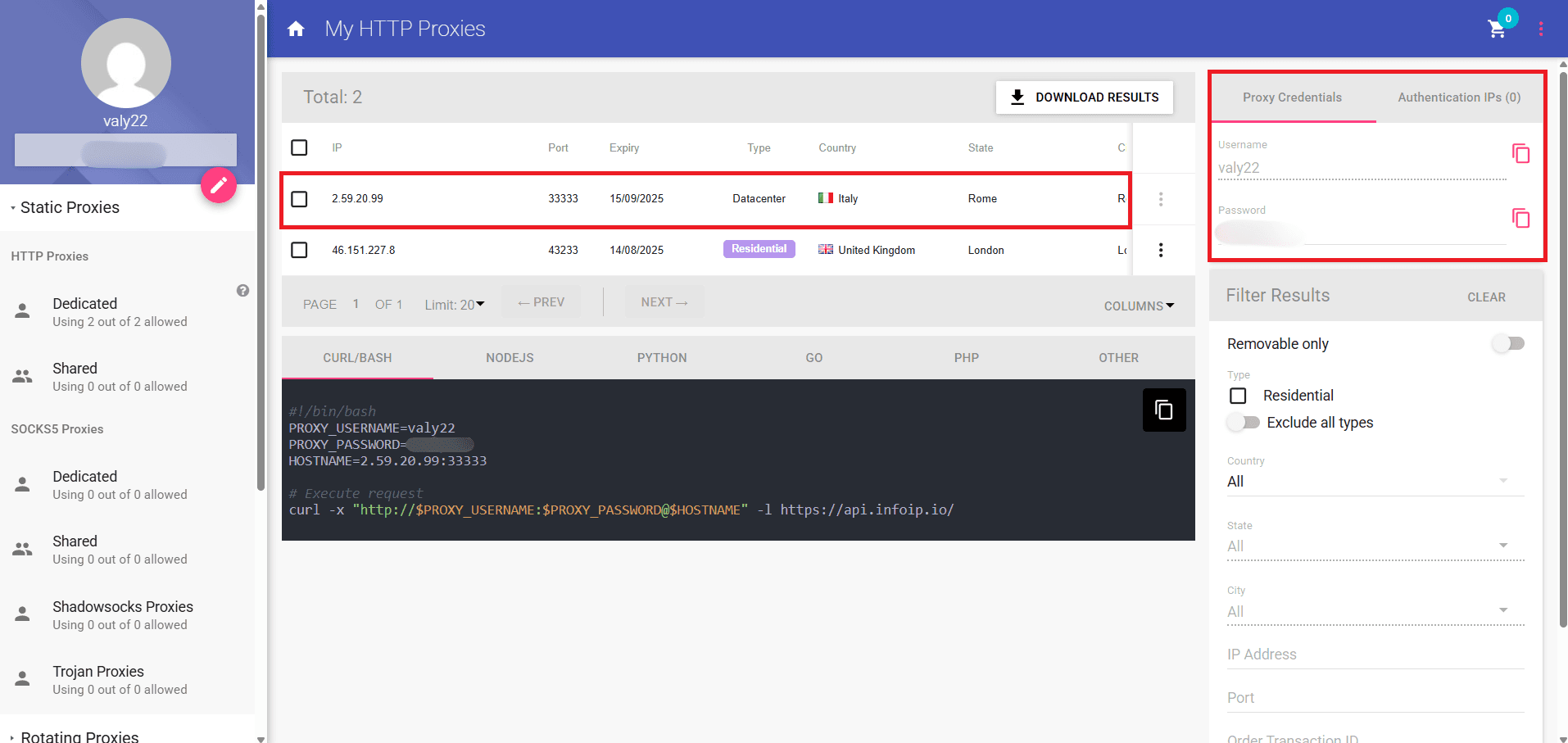The width and height of the screenshot is (1568, 743).
Task: Clear the filter results
Action: (1486, 297)
